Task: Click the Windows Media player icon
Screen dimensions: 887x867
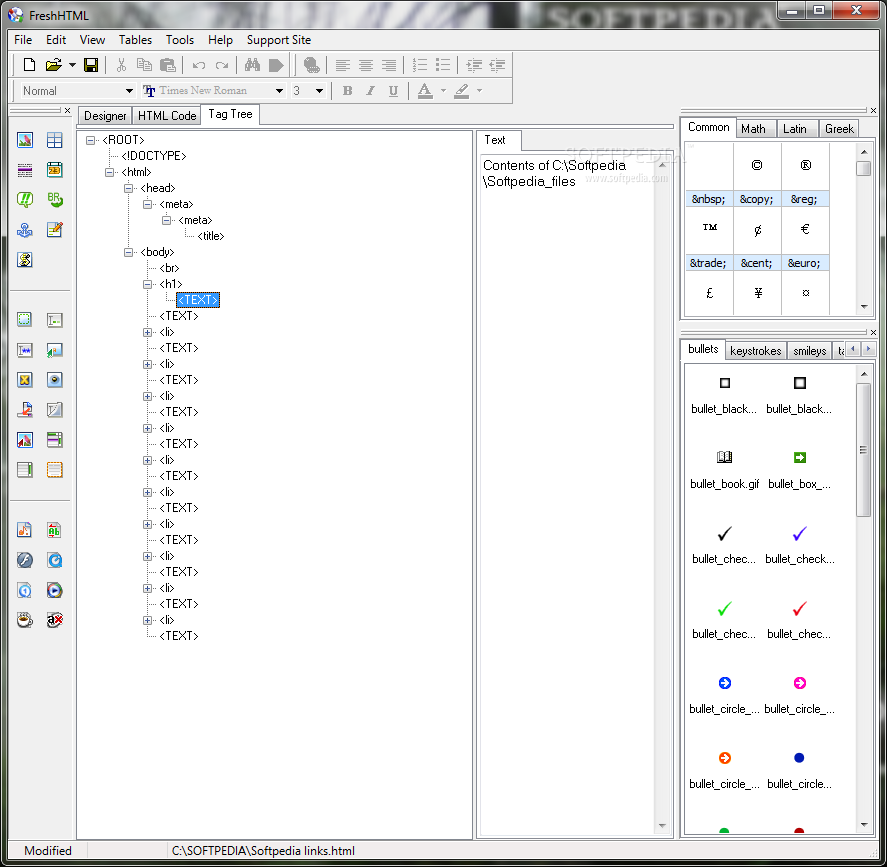Action: click(x=55, y=590)
